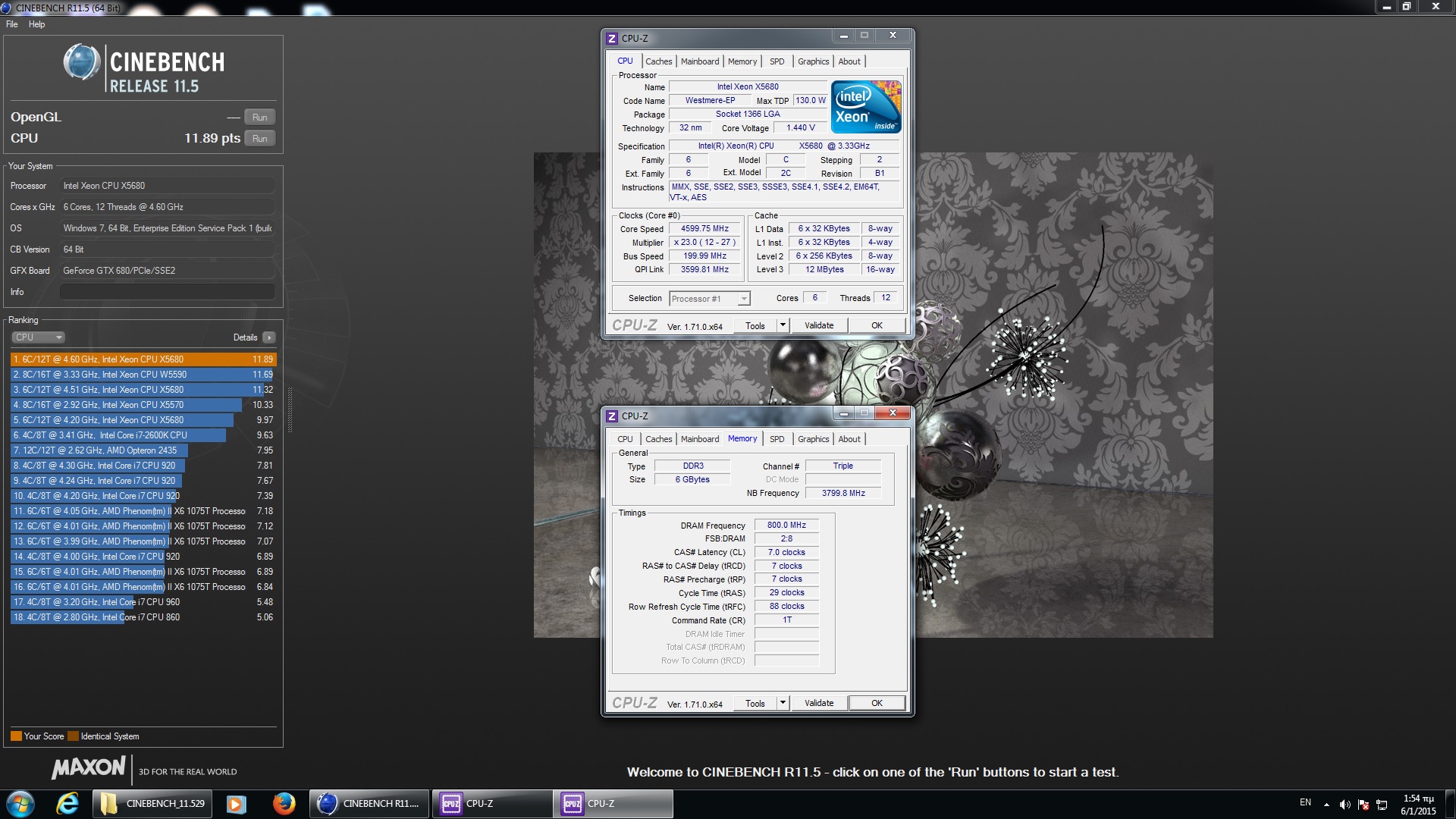
Task: Switch to SPD tab in lower CPU-Z
Action: (777, 439)
